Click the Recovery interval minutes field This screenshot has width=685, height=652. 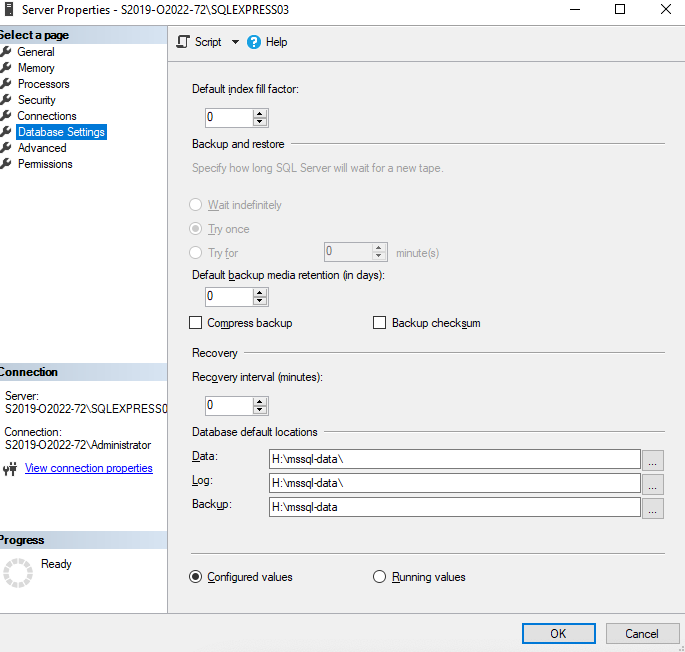[229, 406]
